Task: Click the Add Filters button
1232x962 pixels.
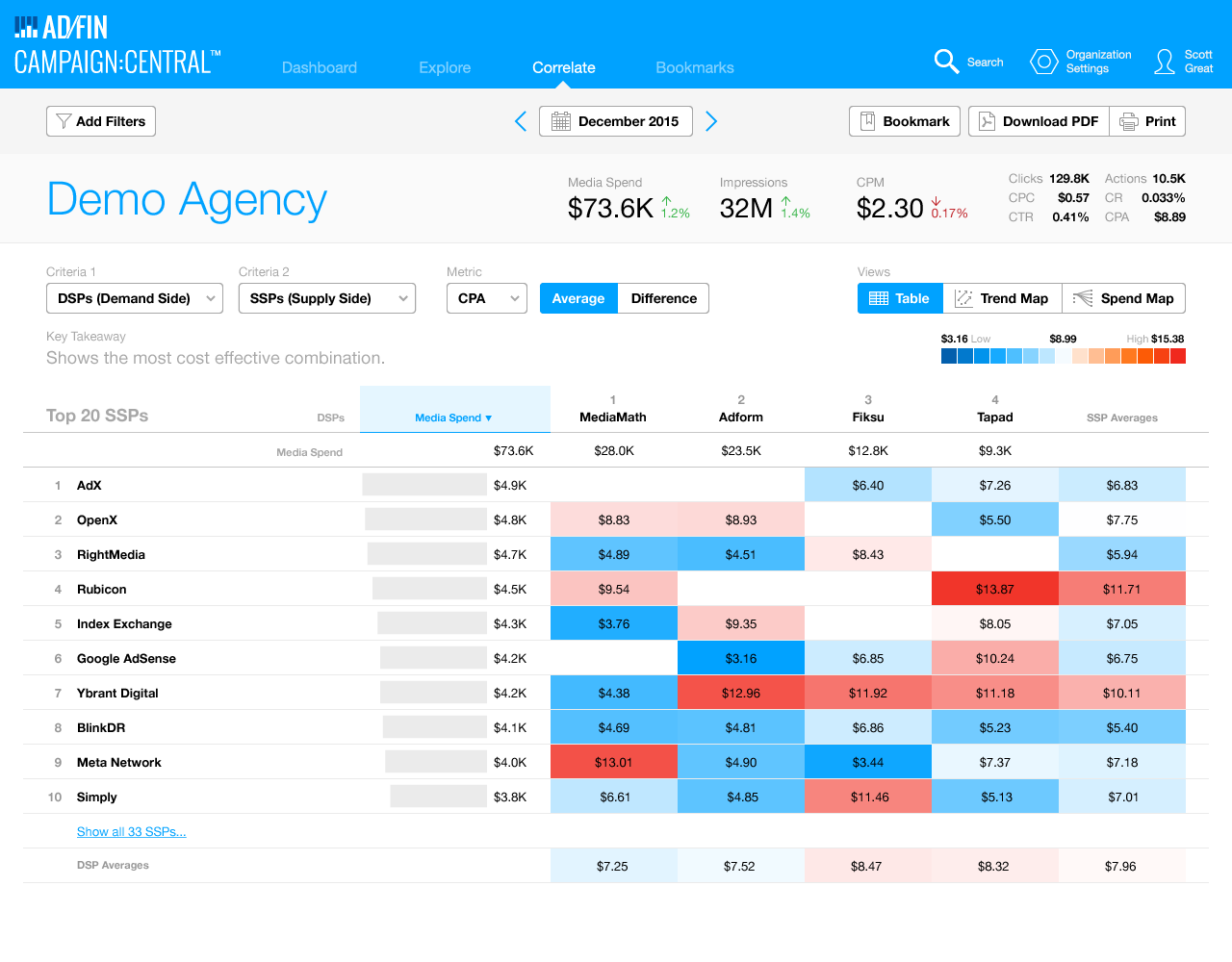Action: [101, 121]
